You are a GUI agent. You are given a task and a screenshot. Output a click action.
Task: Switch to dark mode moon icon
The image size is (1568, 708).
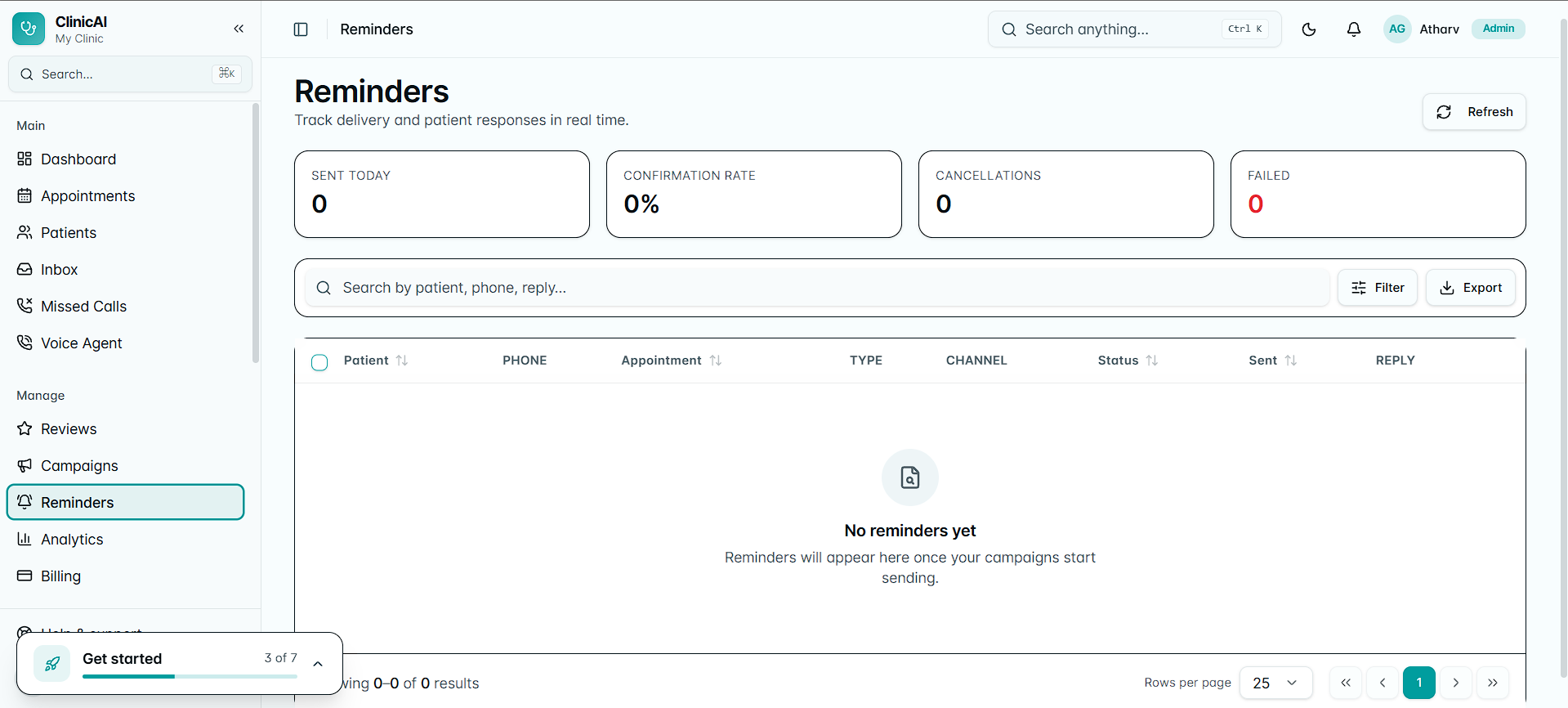(x=1309, y=29)
